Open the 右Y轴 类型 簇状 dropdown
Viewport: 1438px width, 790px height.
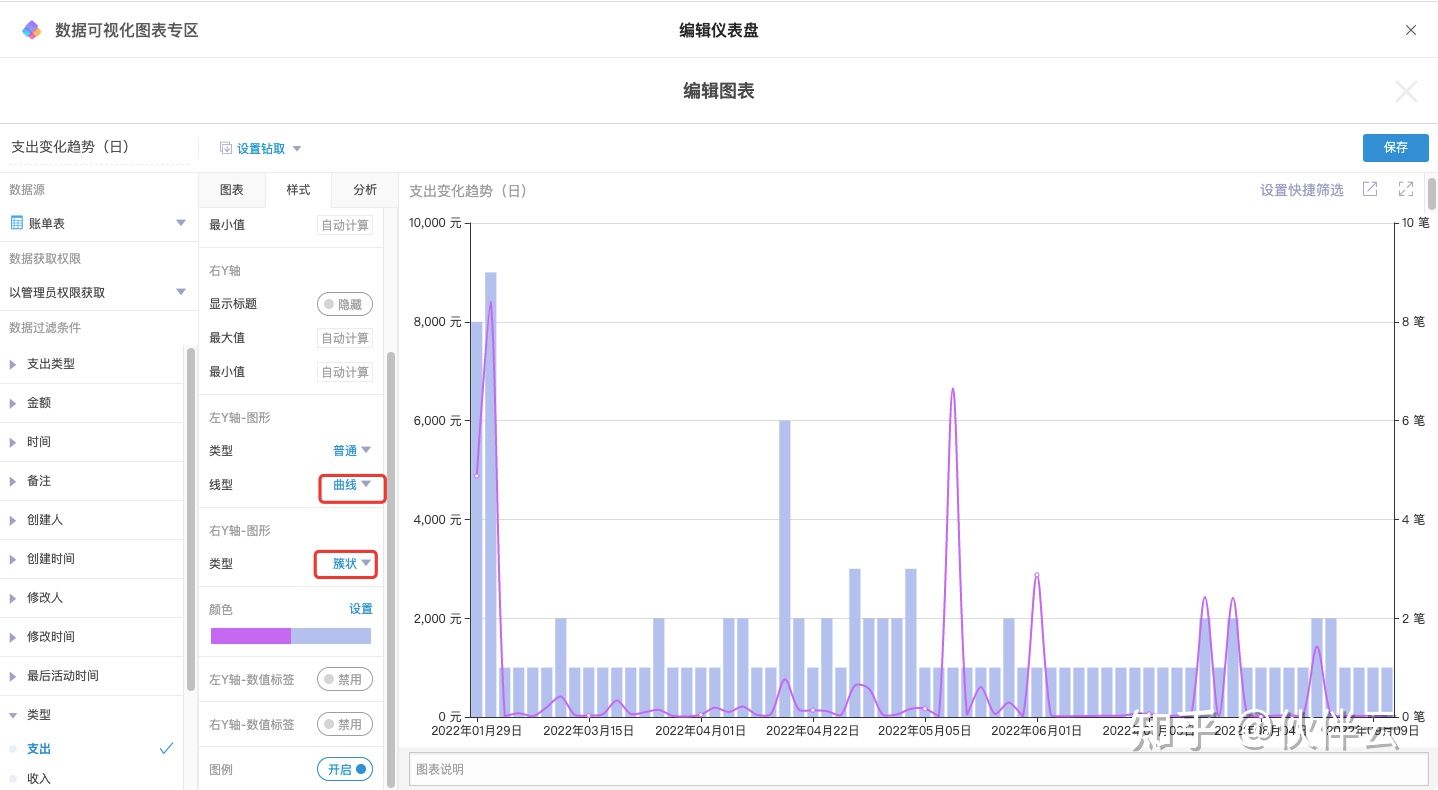[351, 564]
